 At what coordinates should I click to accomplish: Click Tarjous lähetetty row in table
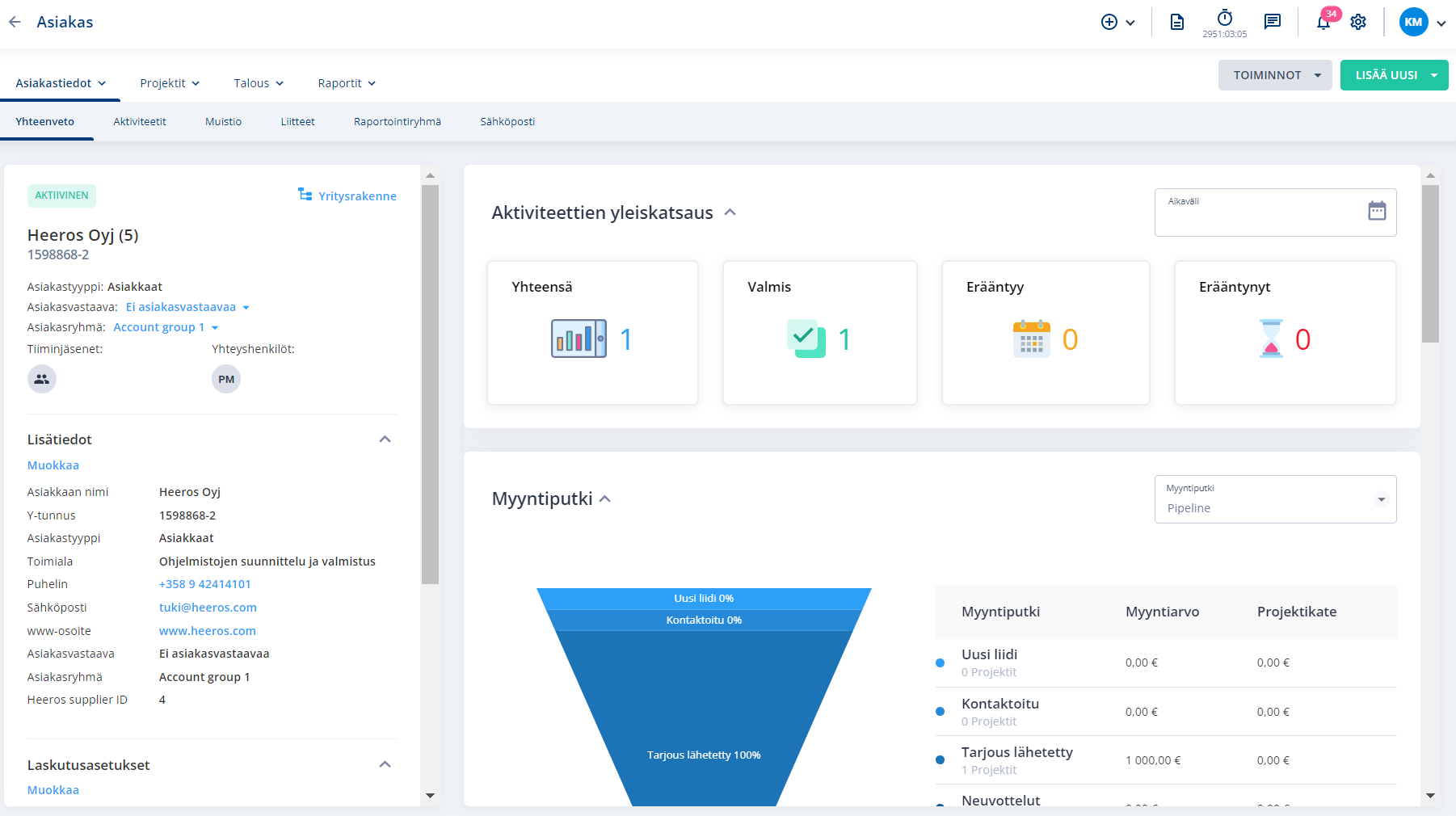1166,760
